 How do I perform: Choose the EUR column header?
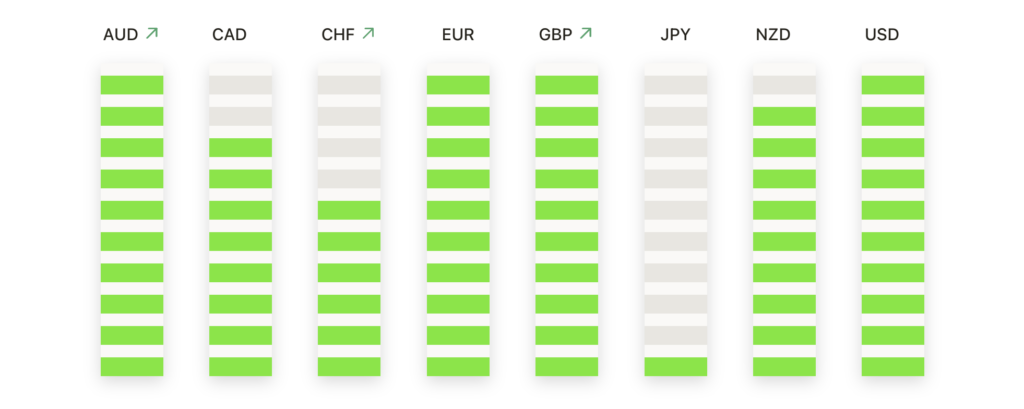458,35
